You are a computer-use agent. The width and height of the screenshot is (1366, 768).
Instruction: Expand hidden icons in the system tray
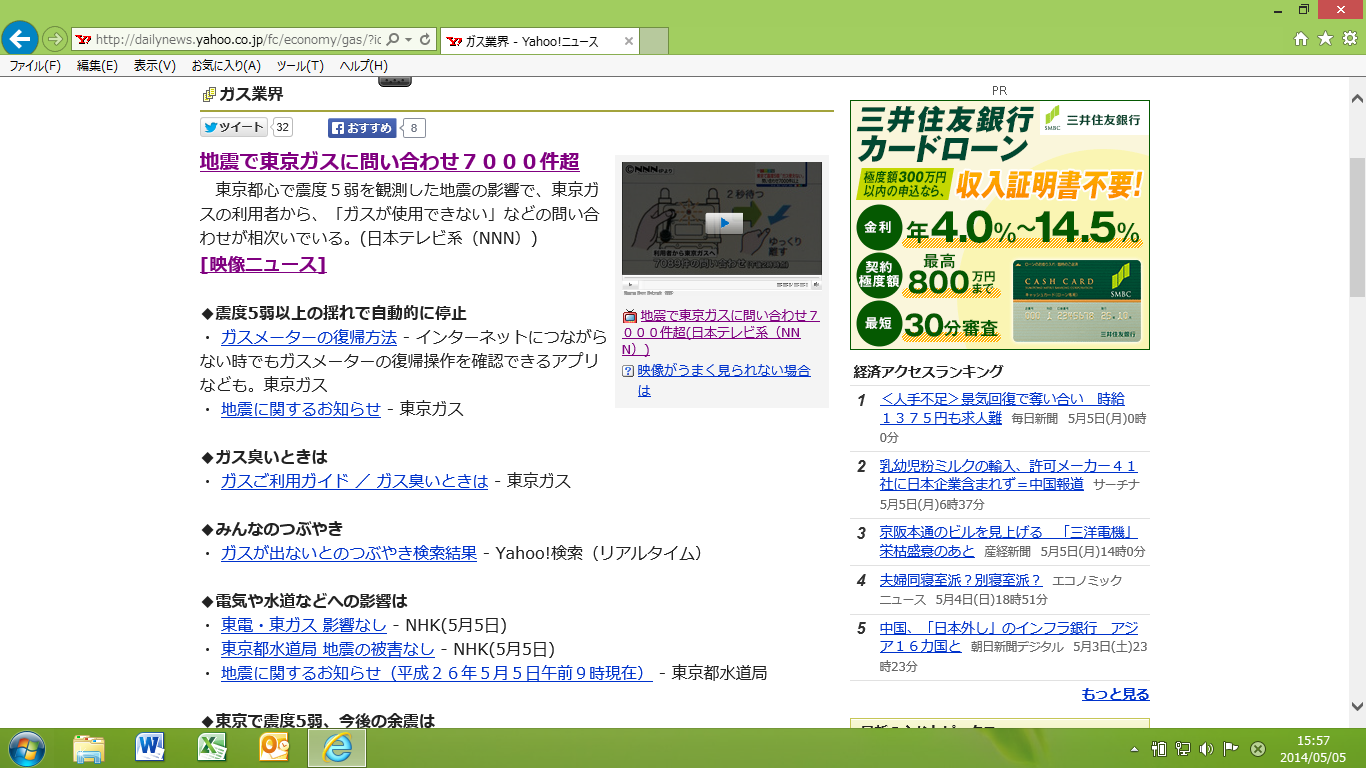[1135, 748]
